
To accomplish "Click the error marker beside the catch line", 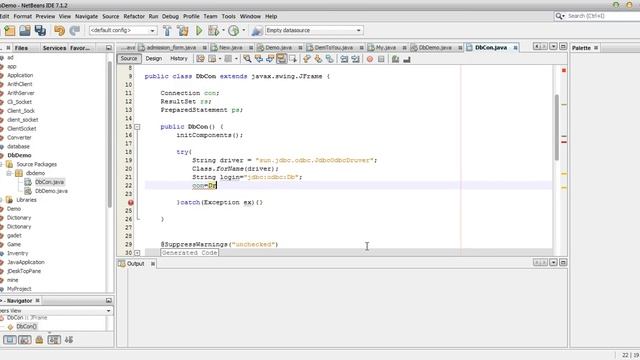I will point(131,202).
